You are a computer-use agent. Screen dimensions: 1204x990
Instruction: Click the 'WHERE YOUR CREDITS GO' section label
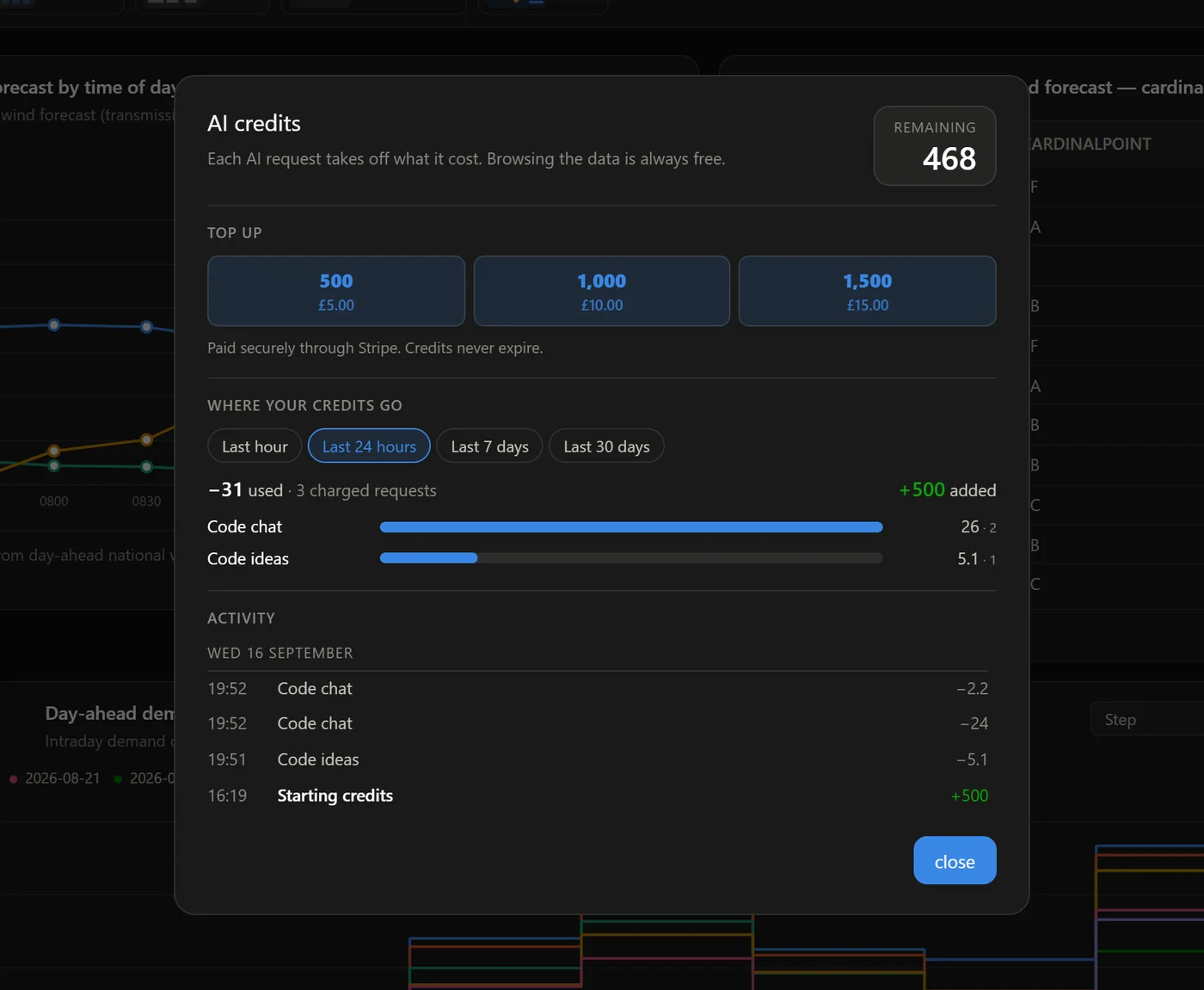click(304, 405)
